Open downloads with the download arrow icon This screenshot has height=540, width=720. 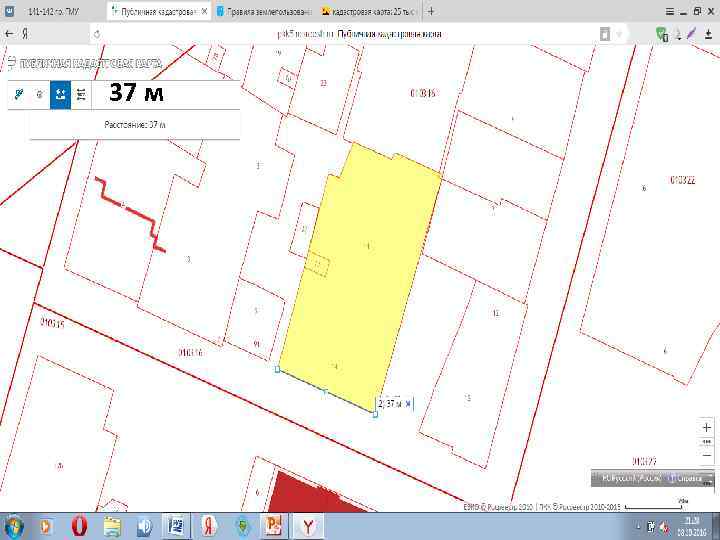(708, 34)
